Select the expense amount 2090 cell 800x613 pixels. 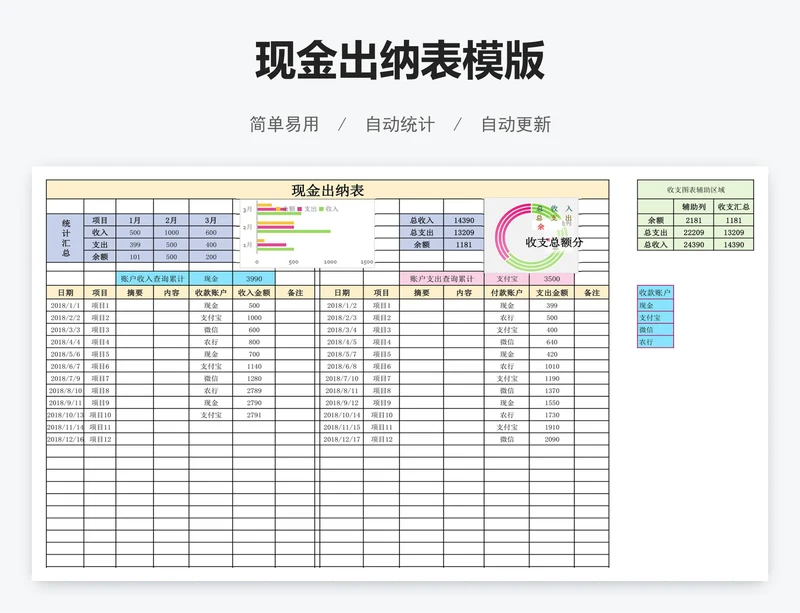point(552,439)
